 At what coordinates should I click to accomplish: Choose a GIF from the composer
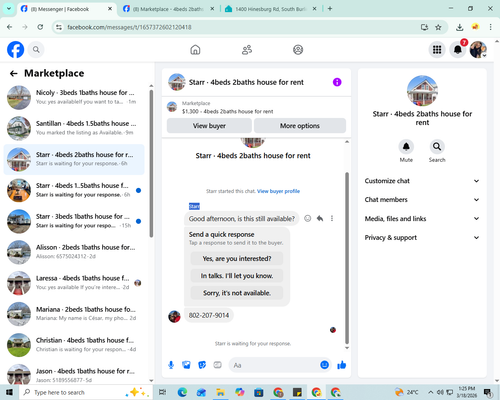[217, 365]
